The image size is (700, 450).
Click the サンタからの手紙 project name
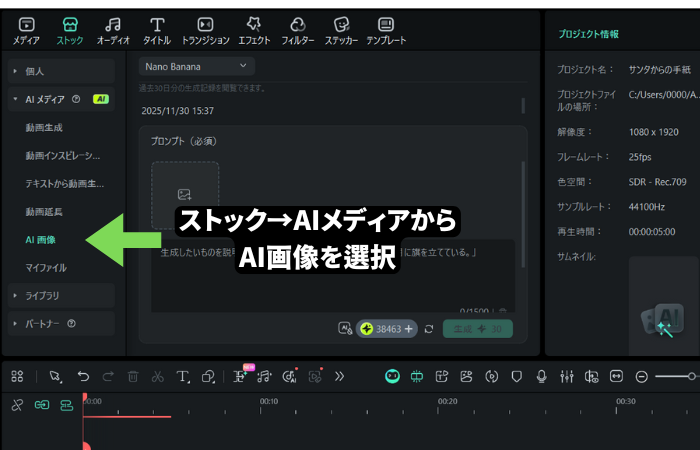[660, 70]
